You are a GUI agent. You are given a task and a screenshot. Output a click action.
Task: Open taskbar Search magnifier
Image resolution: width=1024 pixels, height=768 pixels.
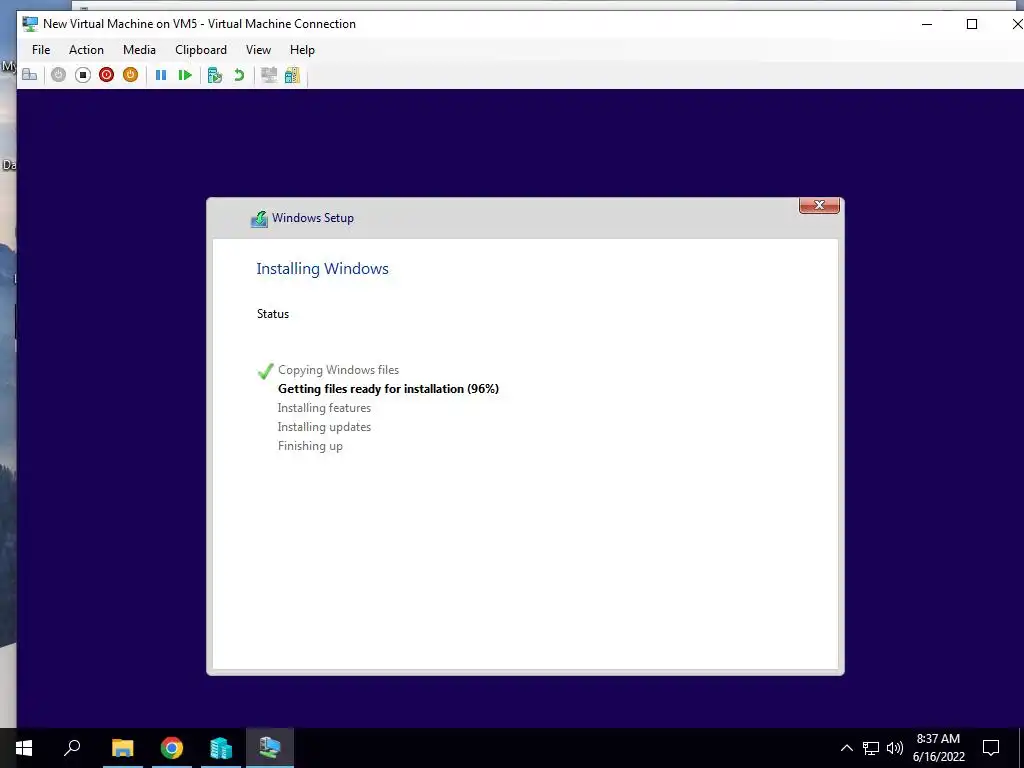72,748
